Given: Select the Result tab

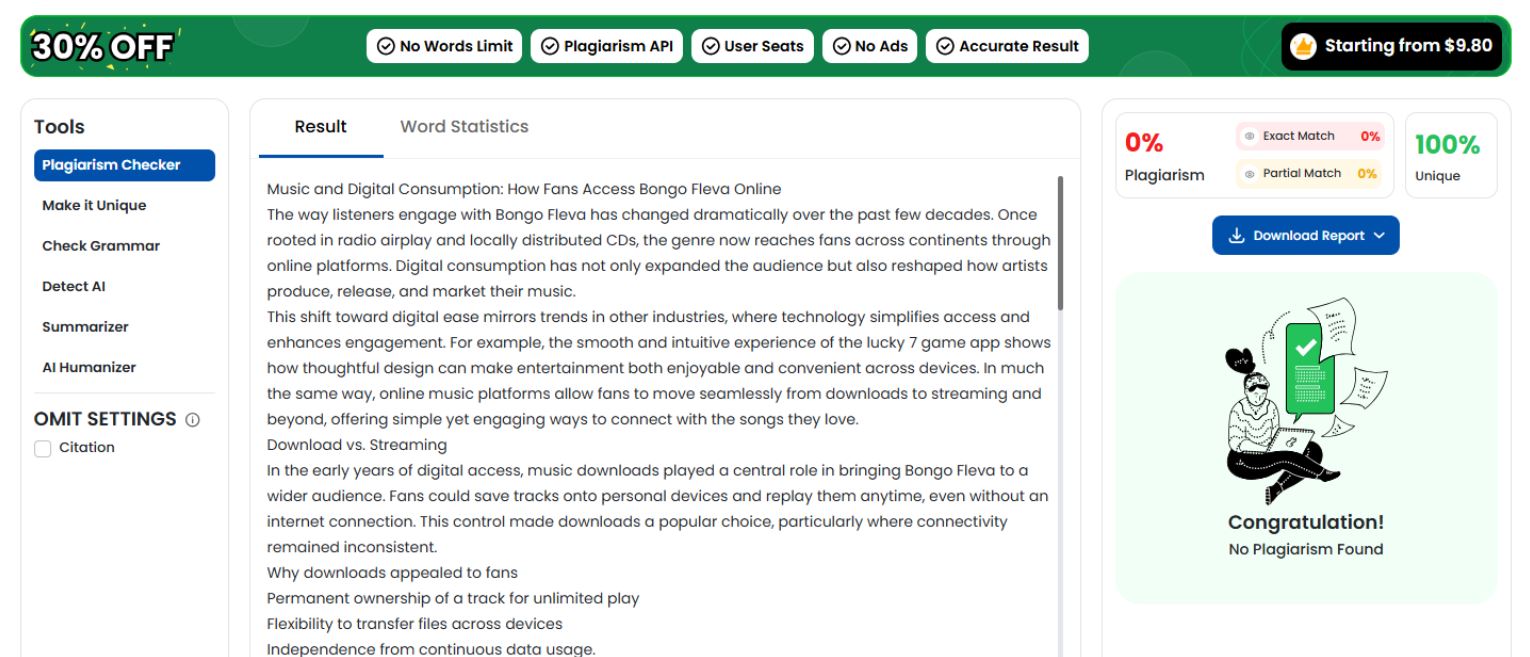Looking at the screenshot, I should click(x=320, y=127).
